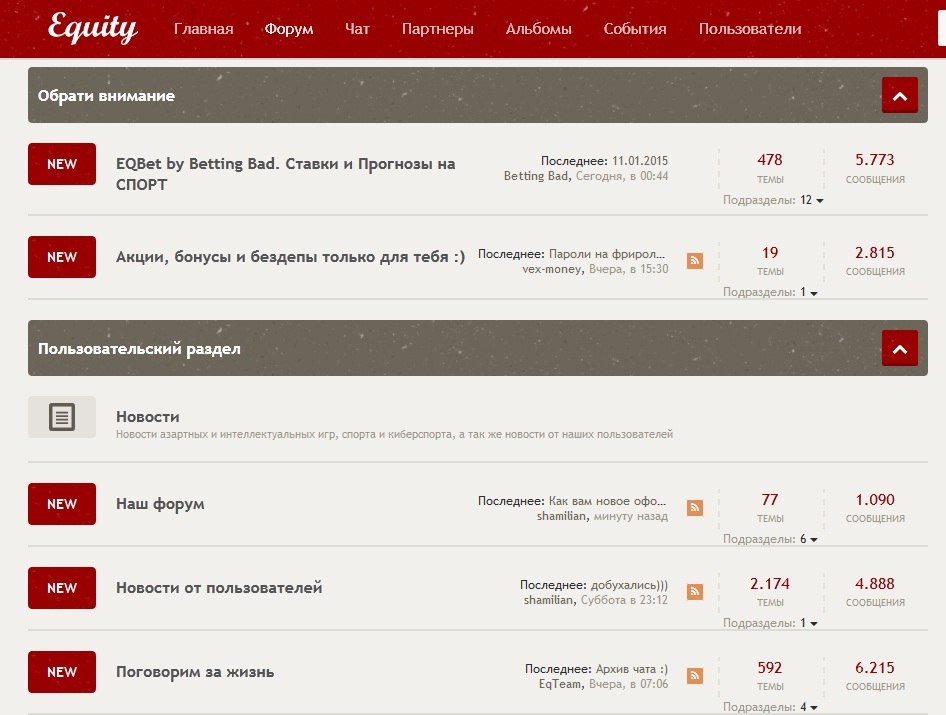Image resolution: width=946 pixels, height=715 pixels.
Task: Open the Пользователи navigation item
Action: [x=749, y=29]
